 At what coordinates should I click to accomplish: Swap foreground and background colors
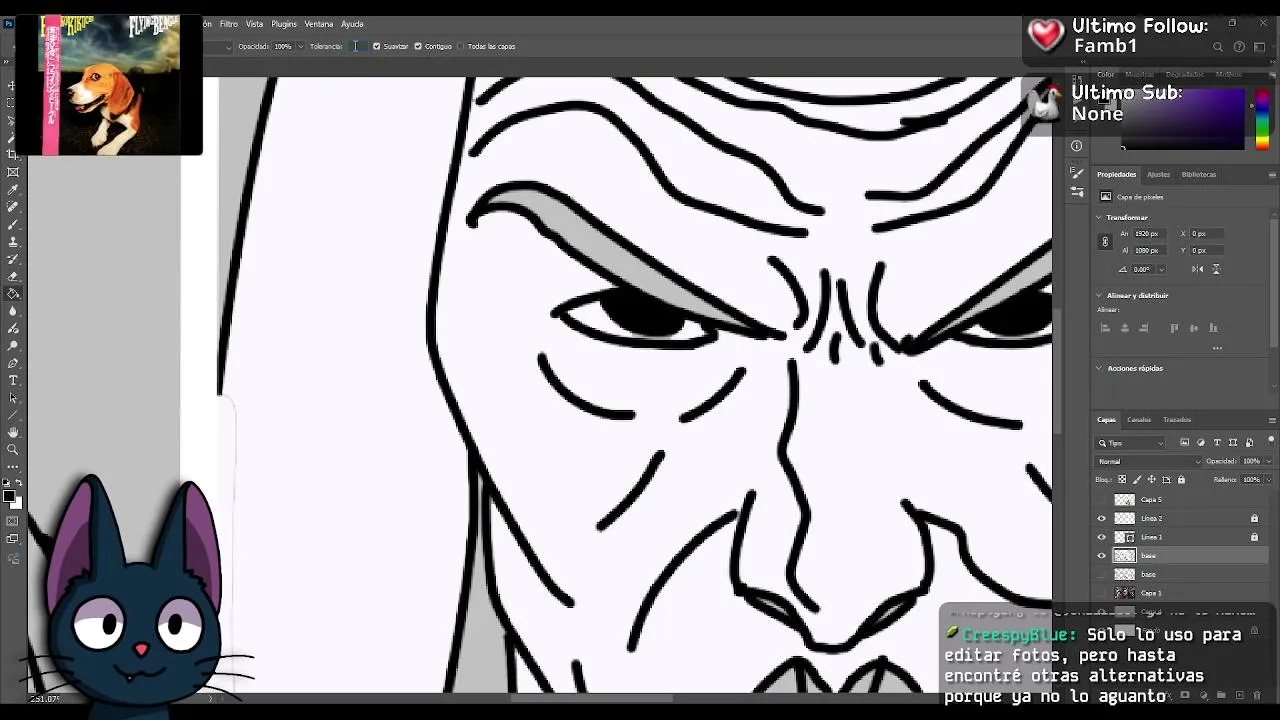click(18, 485)
